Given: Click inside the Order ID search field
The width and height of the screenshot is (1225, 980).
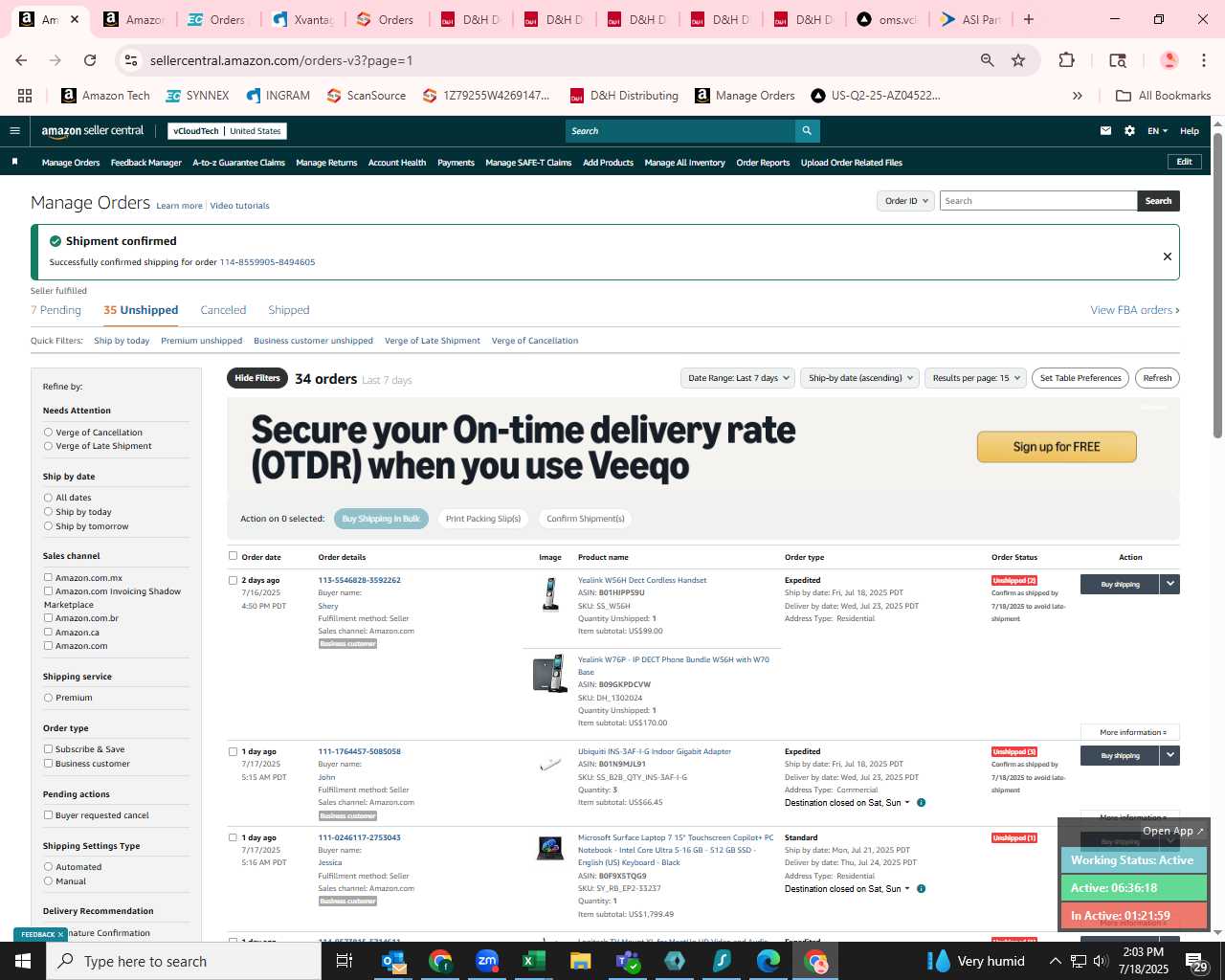Looking at the screenshot, I should coord(1038,201).
